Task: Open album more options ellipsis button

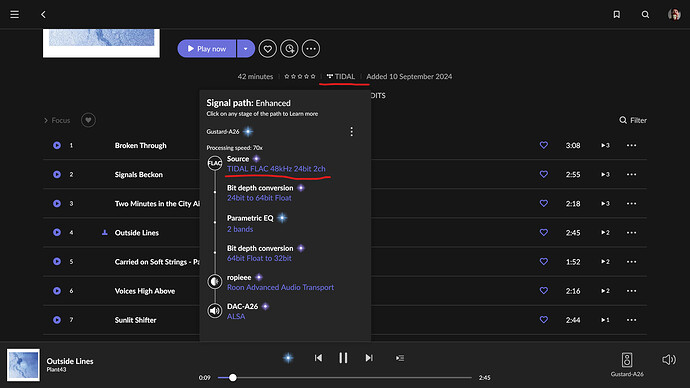Action: coord(311,49)
